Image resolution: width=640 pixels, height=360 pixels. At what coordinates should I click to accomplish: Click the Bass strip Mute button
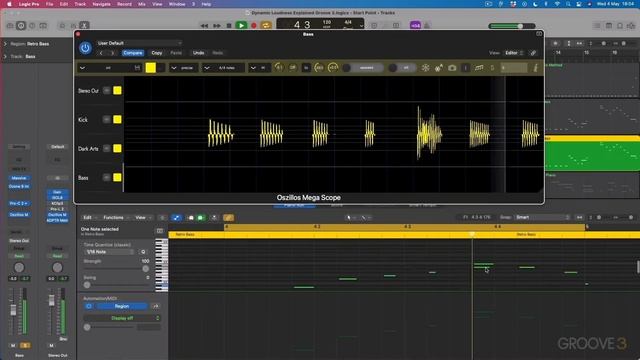(x=13, y=345)
